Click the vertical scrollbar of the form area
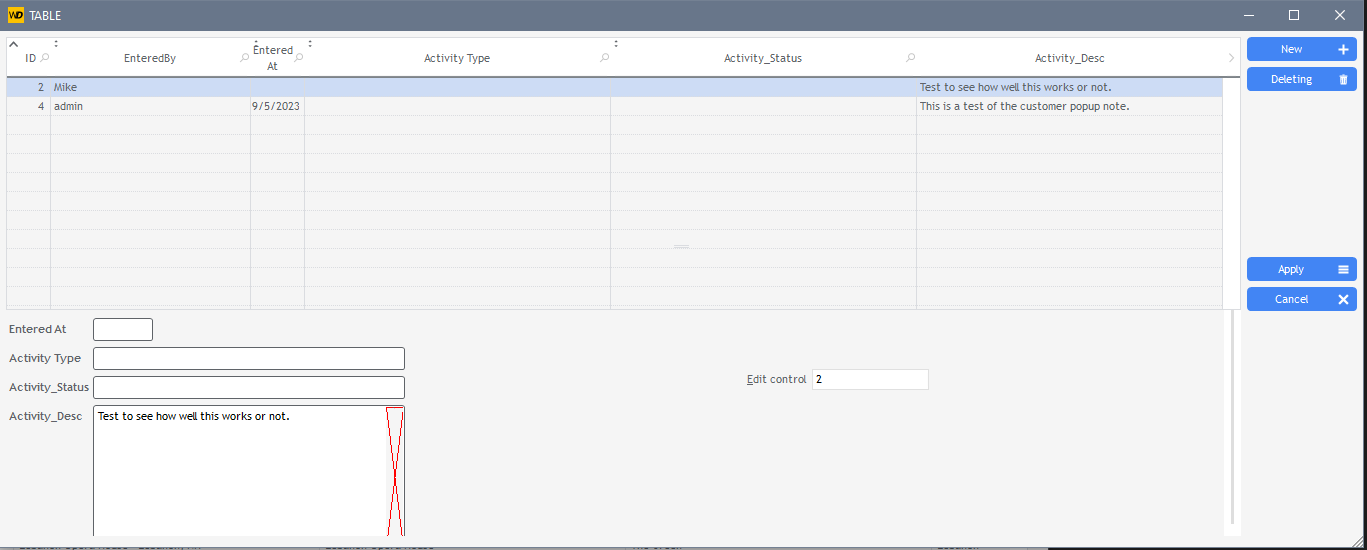The height and width of the screenshot is (550, 1367). pos(1232,420)
